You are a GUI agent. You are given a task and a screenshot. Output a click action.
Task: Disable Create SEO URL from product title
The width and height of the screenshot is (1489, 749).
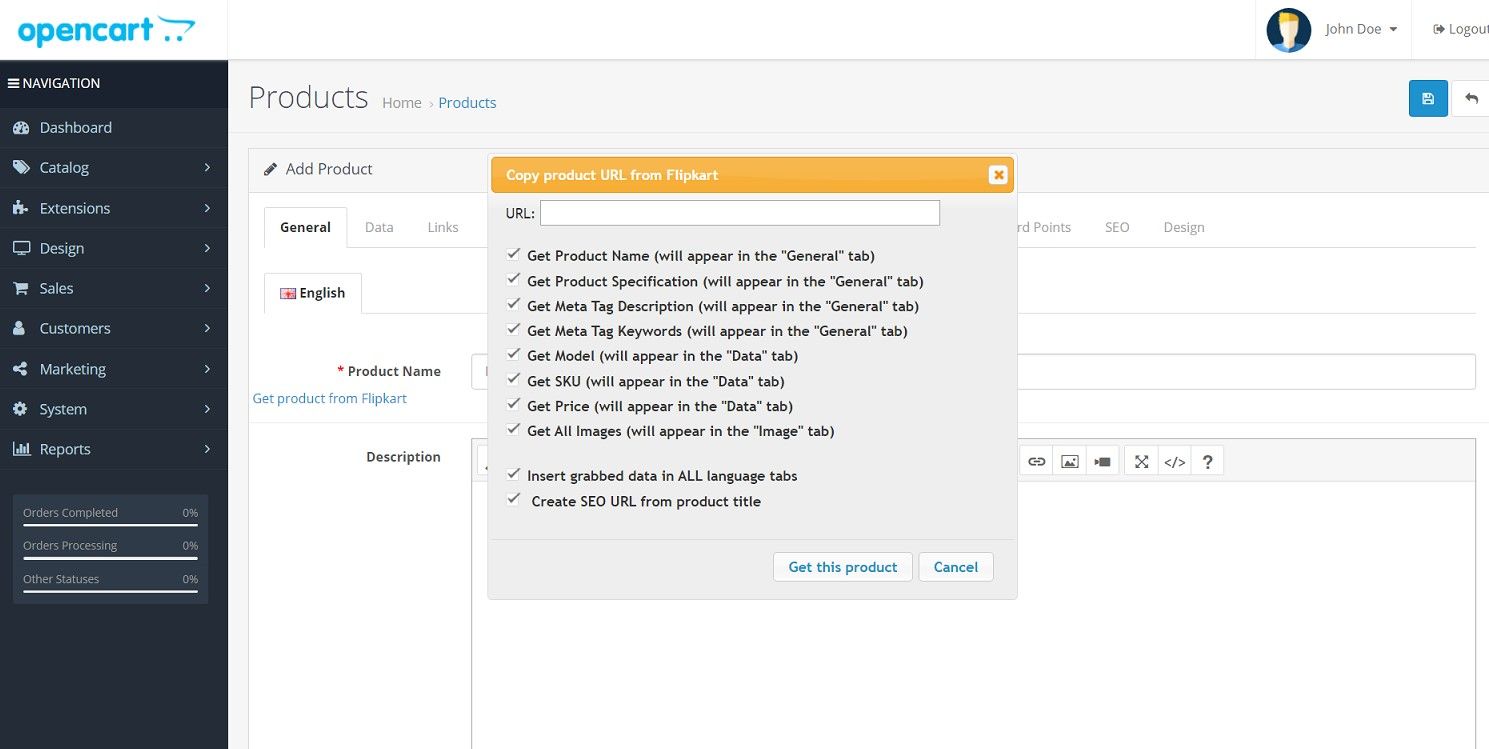point(514,500)
